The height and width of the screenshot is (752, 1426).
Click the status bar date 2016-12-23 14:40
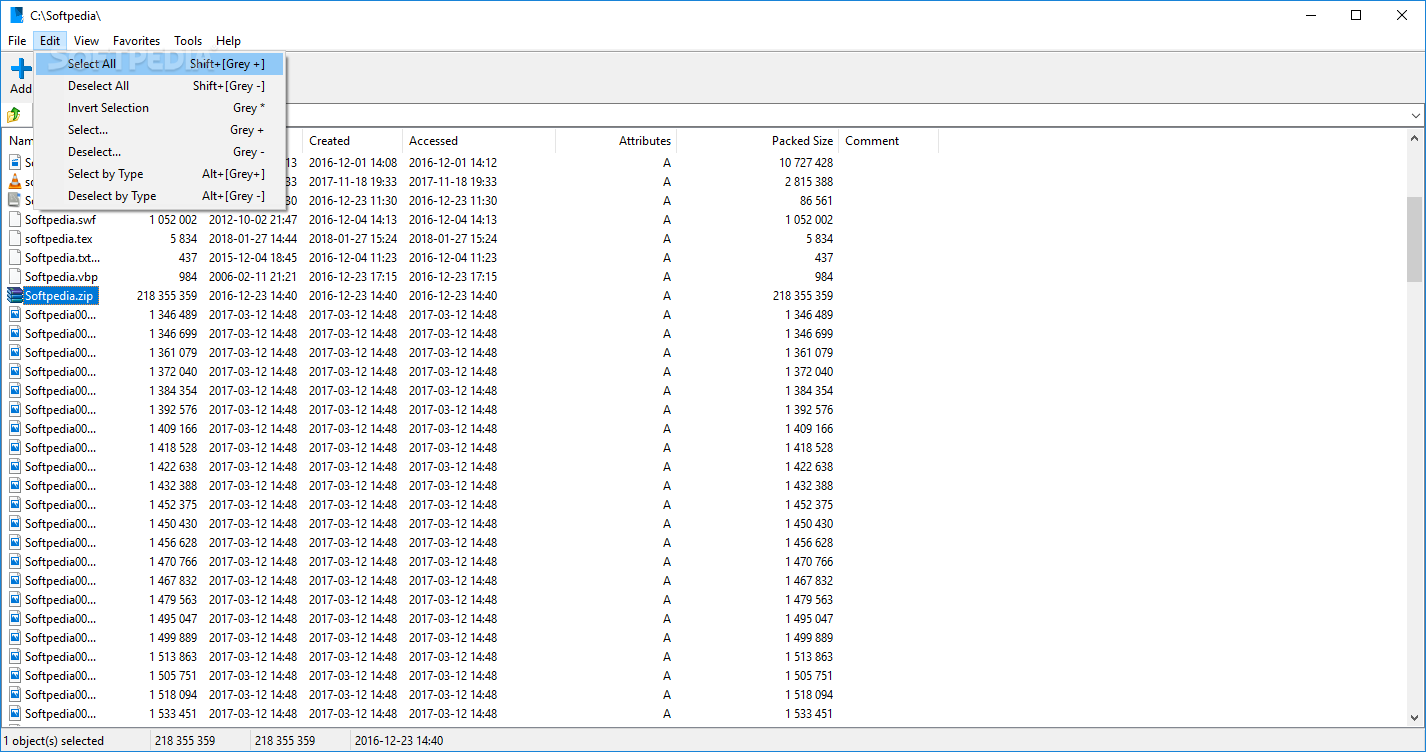click(398, 741)
